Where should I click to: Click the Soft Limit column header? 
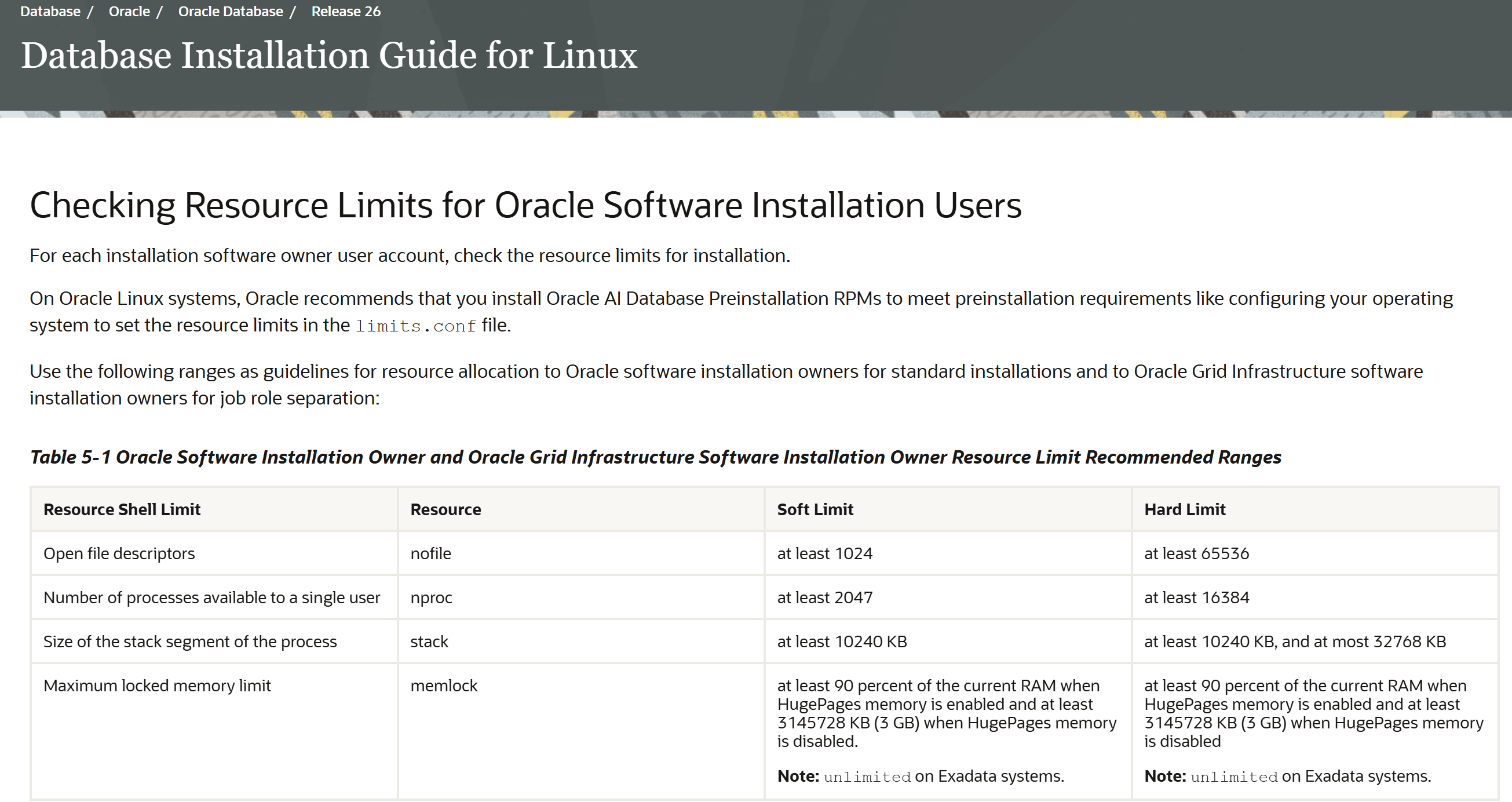pyautogui.click(x=815, y=509)
